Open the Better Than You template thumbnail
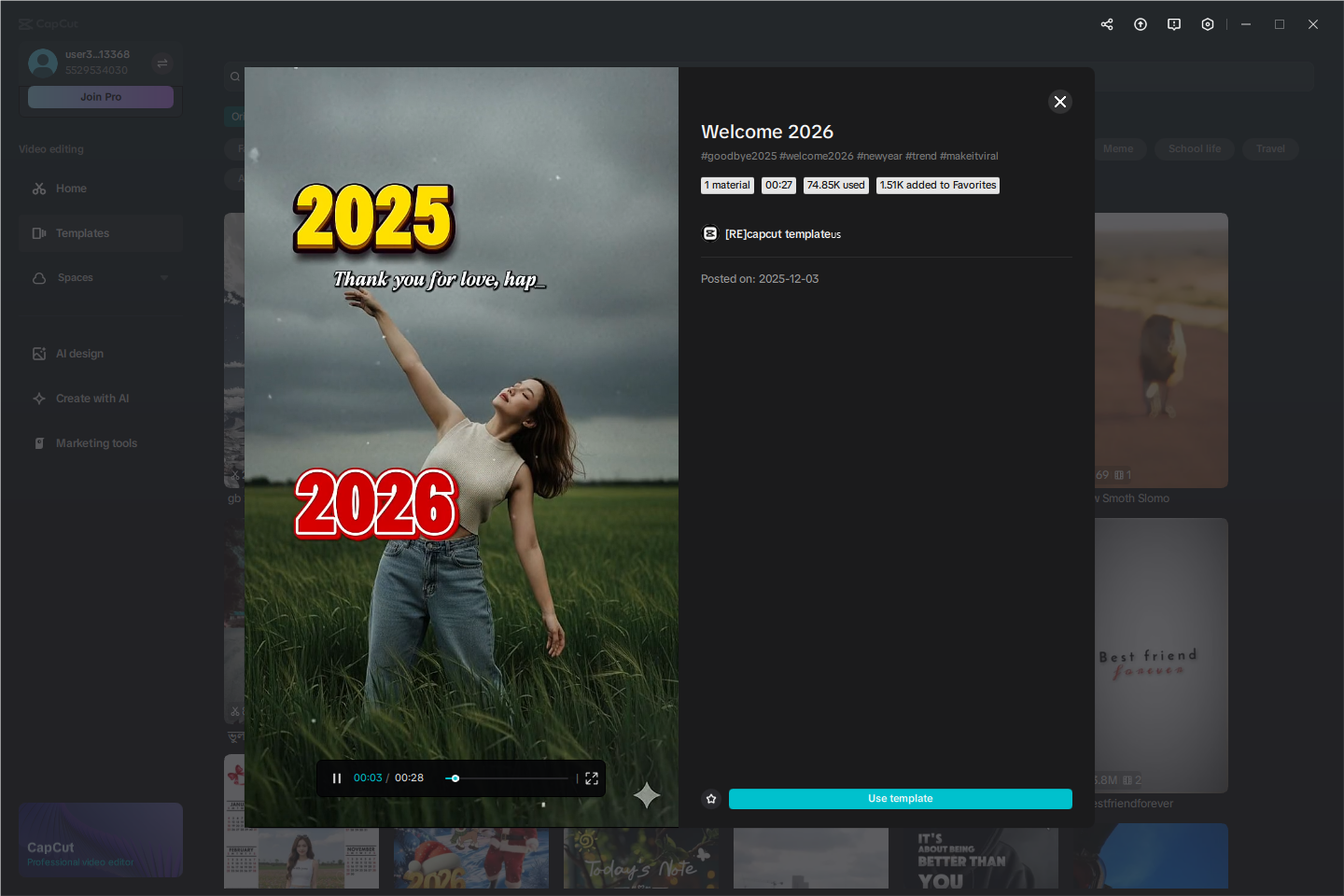 pos(981,858)
